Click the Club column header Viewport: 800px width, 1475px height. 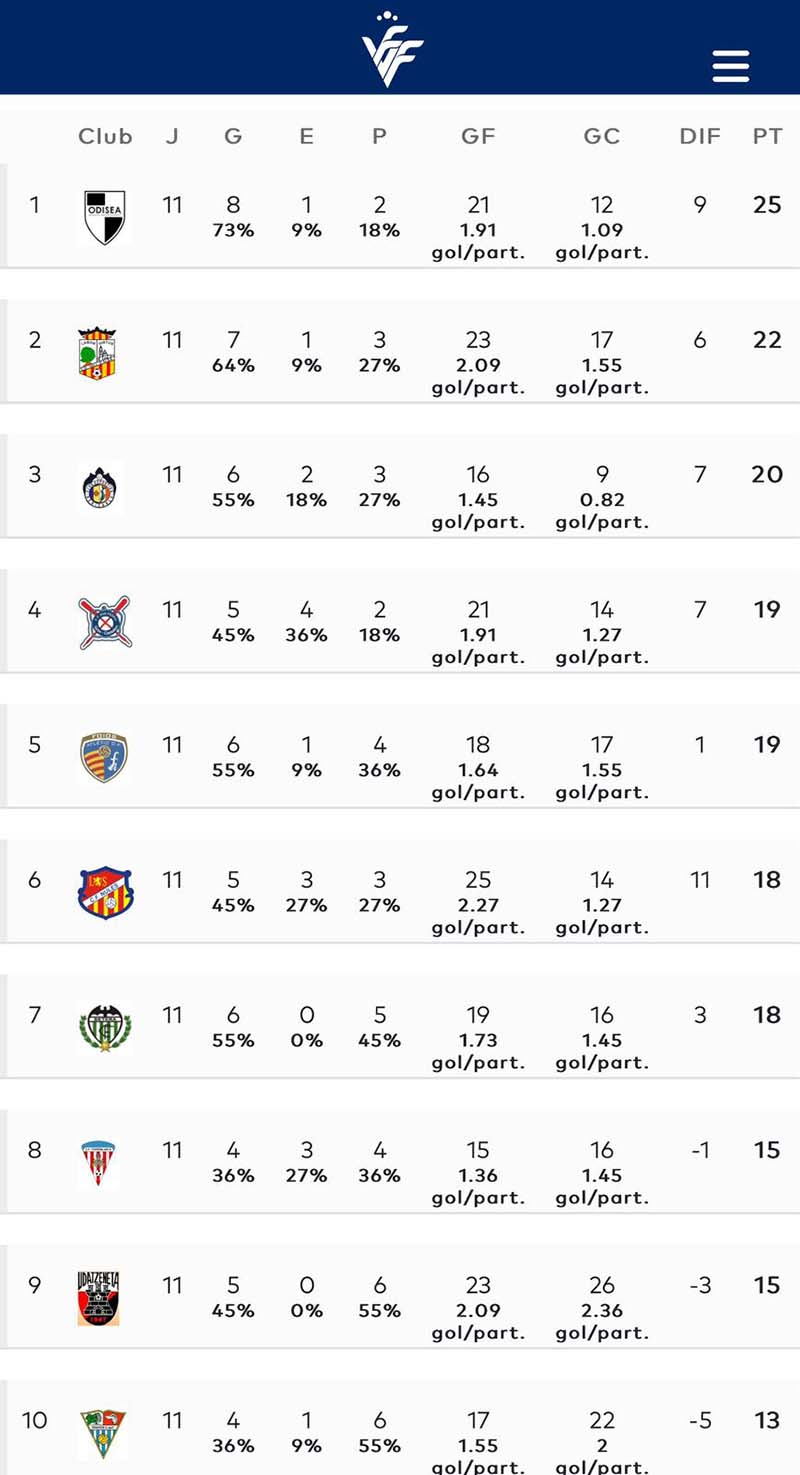click(x=105, y=137)
